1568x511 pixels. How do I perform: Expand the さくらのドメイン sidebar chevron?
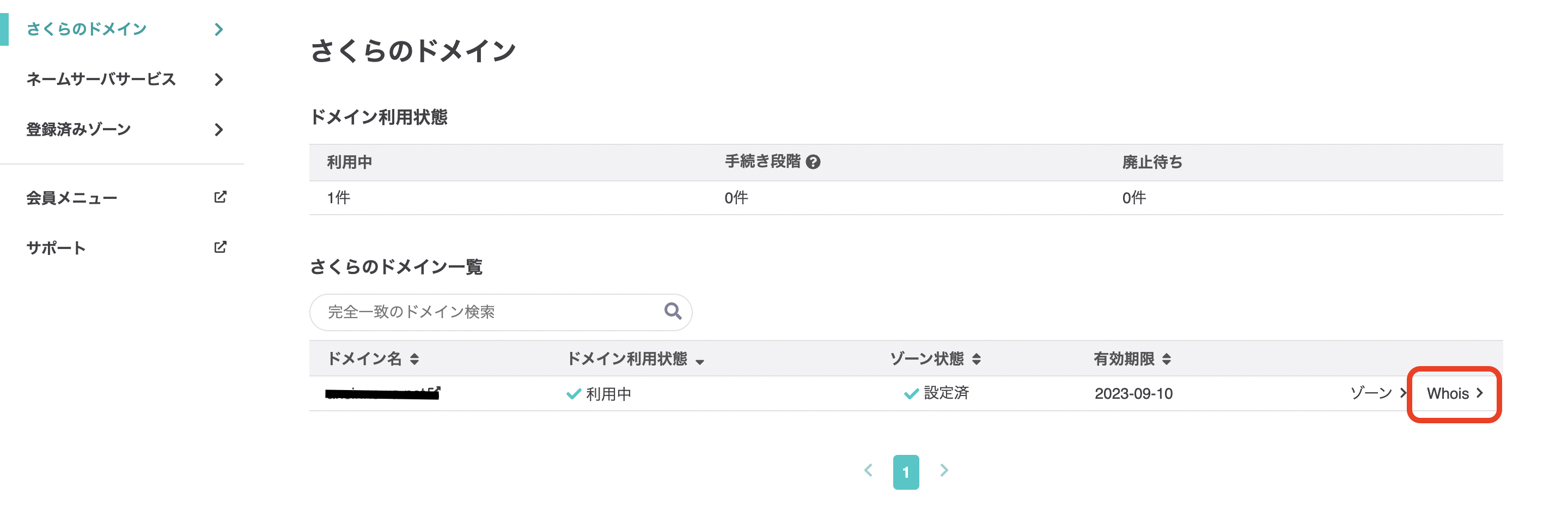(x=219, y=29)
